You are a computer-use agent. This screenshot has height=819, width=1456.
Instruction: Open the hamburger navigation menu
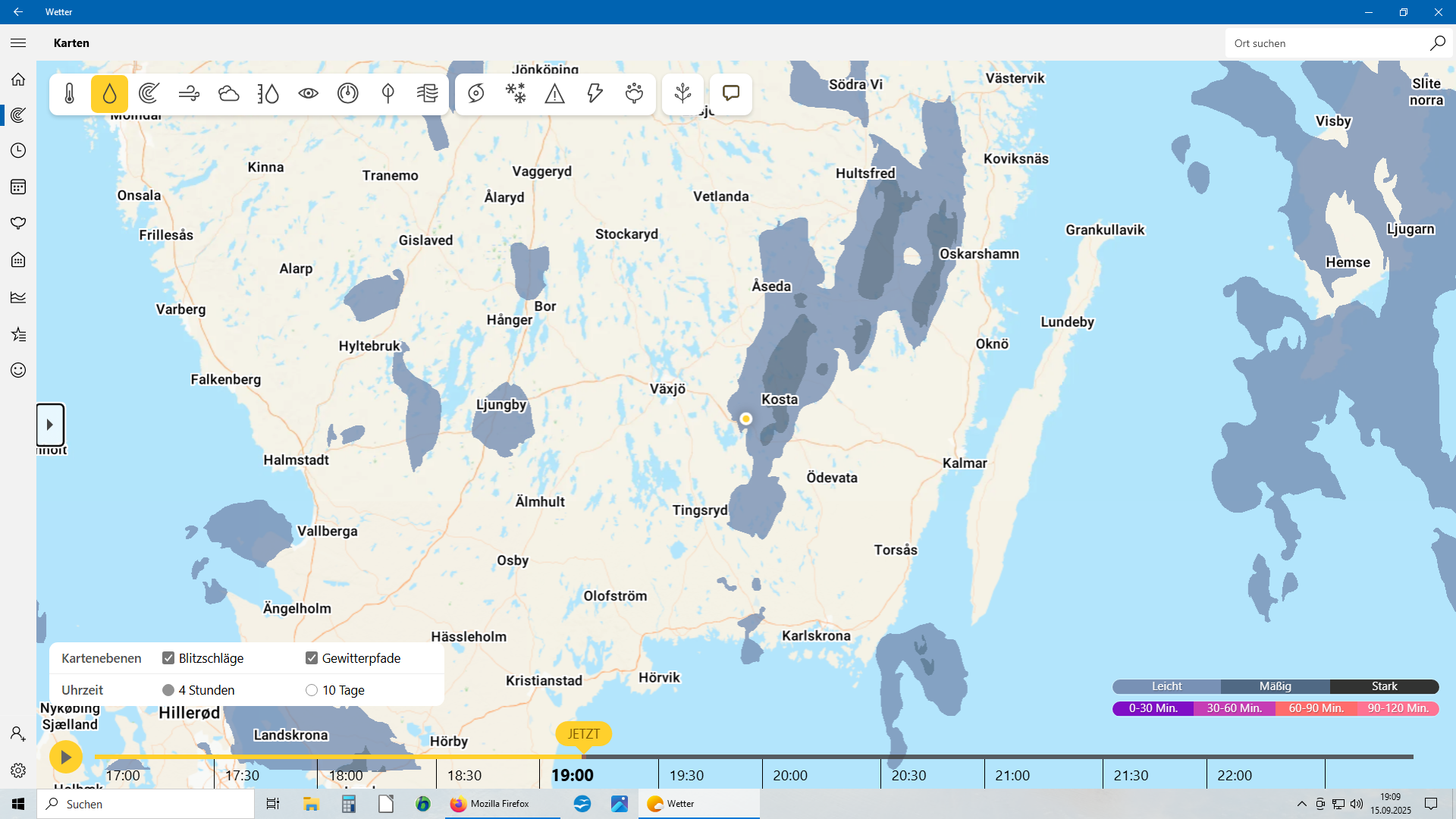coord(18,43)
